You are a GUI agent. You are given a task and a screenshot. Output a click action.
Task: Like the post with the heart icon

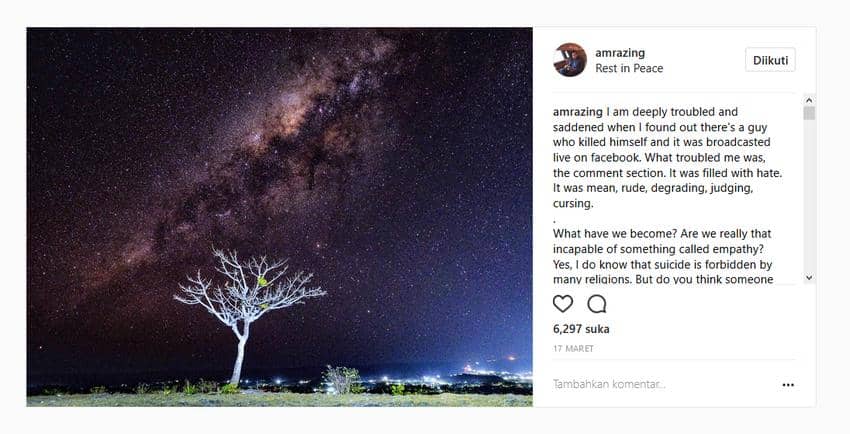click(563, 304)
